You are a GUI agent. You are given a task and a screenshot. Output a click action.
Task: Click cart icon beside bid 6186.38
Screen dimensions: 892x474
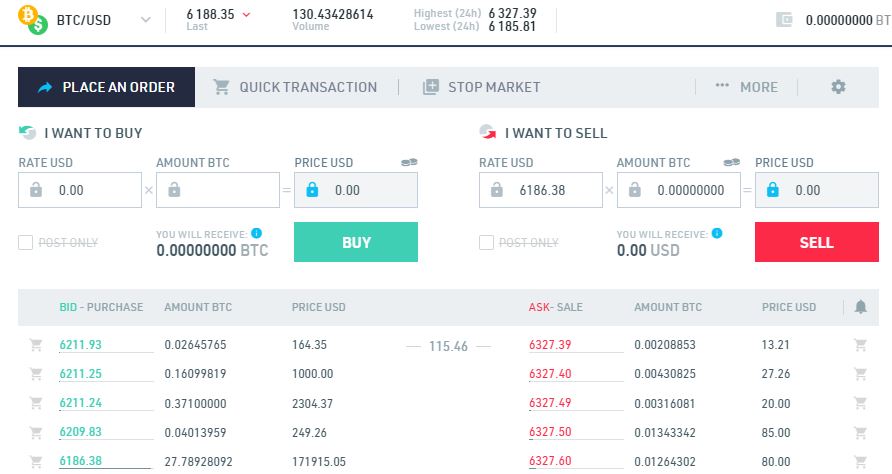36,461
